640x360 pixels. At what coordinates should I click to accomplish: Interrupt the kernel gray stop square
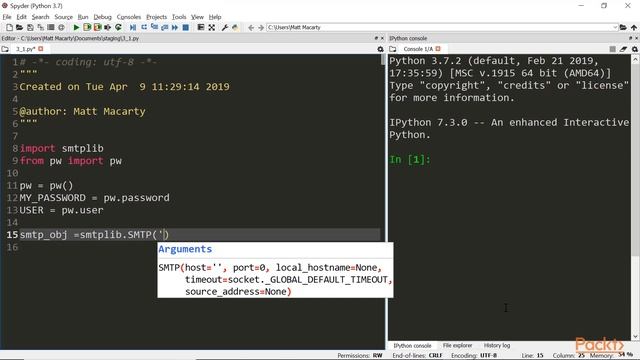click(613, 49)
